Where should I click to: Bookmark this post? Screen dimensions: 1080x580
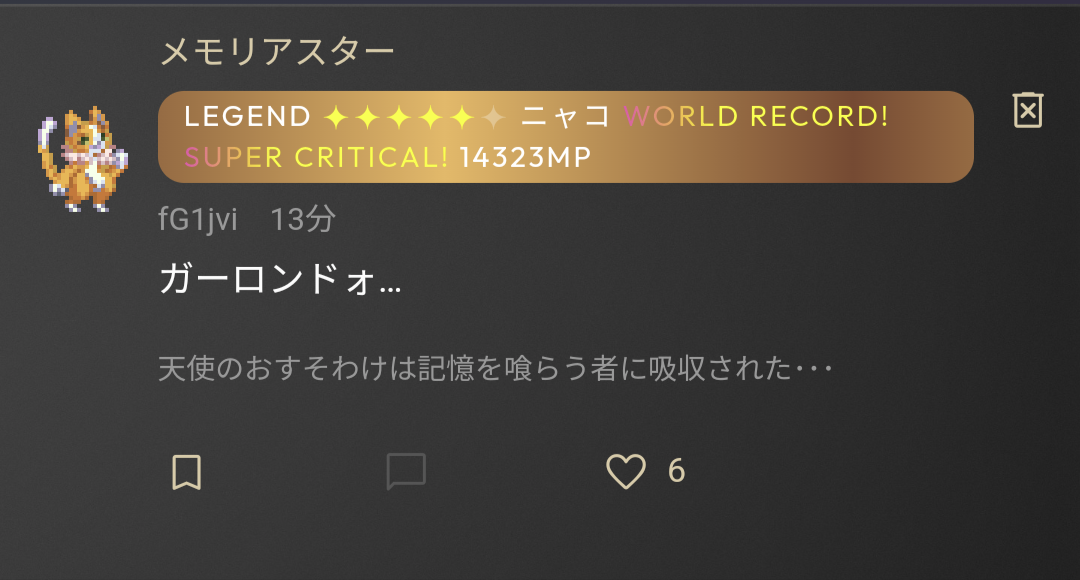(x=186, y=472)
